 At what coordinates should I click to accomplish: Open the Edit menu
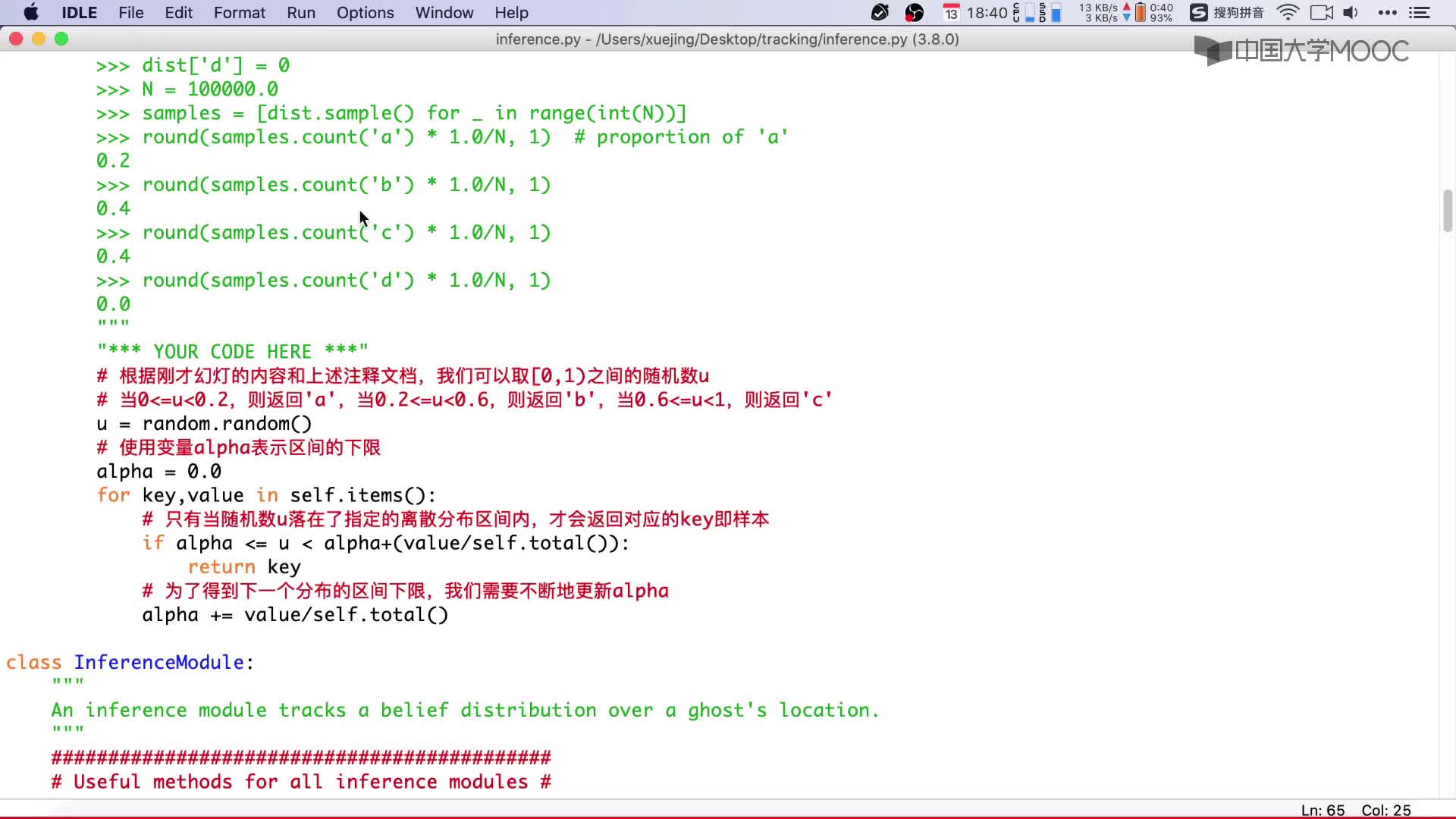tap(179, 13)
